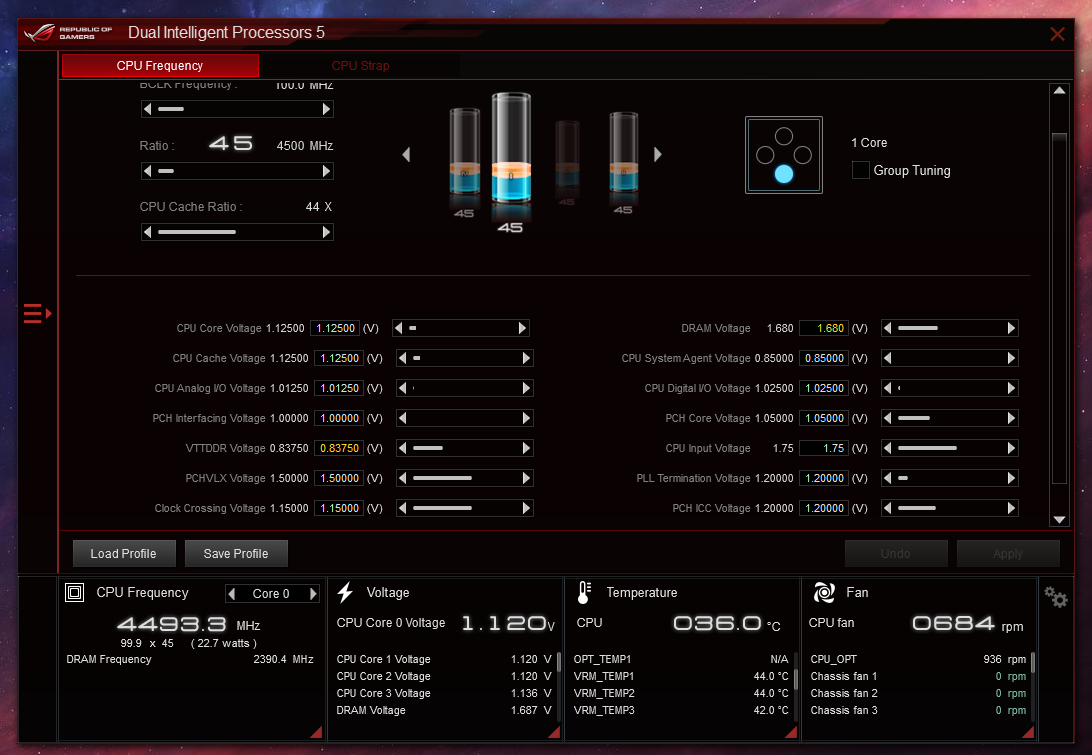Click the main panel scroll down arrow

1059,520
